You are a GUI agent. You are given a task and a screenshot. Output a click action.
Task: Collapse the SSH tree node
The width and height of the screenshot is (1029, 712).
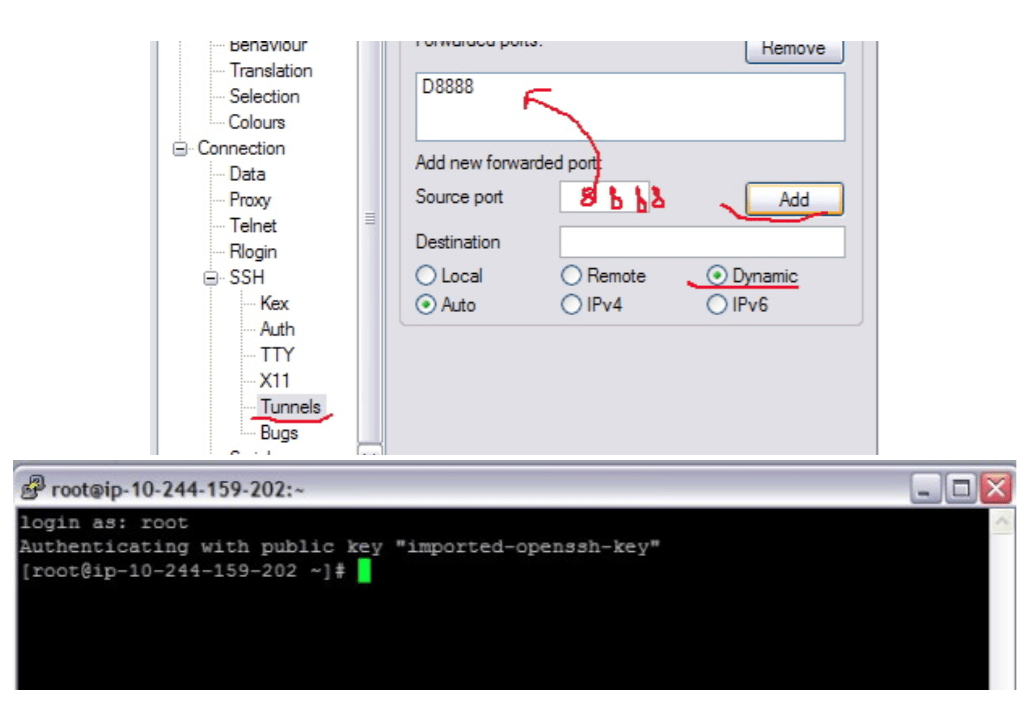pos(212,278)
